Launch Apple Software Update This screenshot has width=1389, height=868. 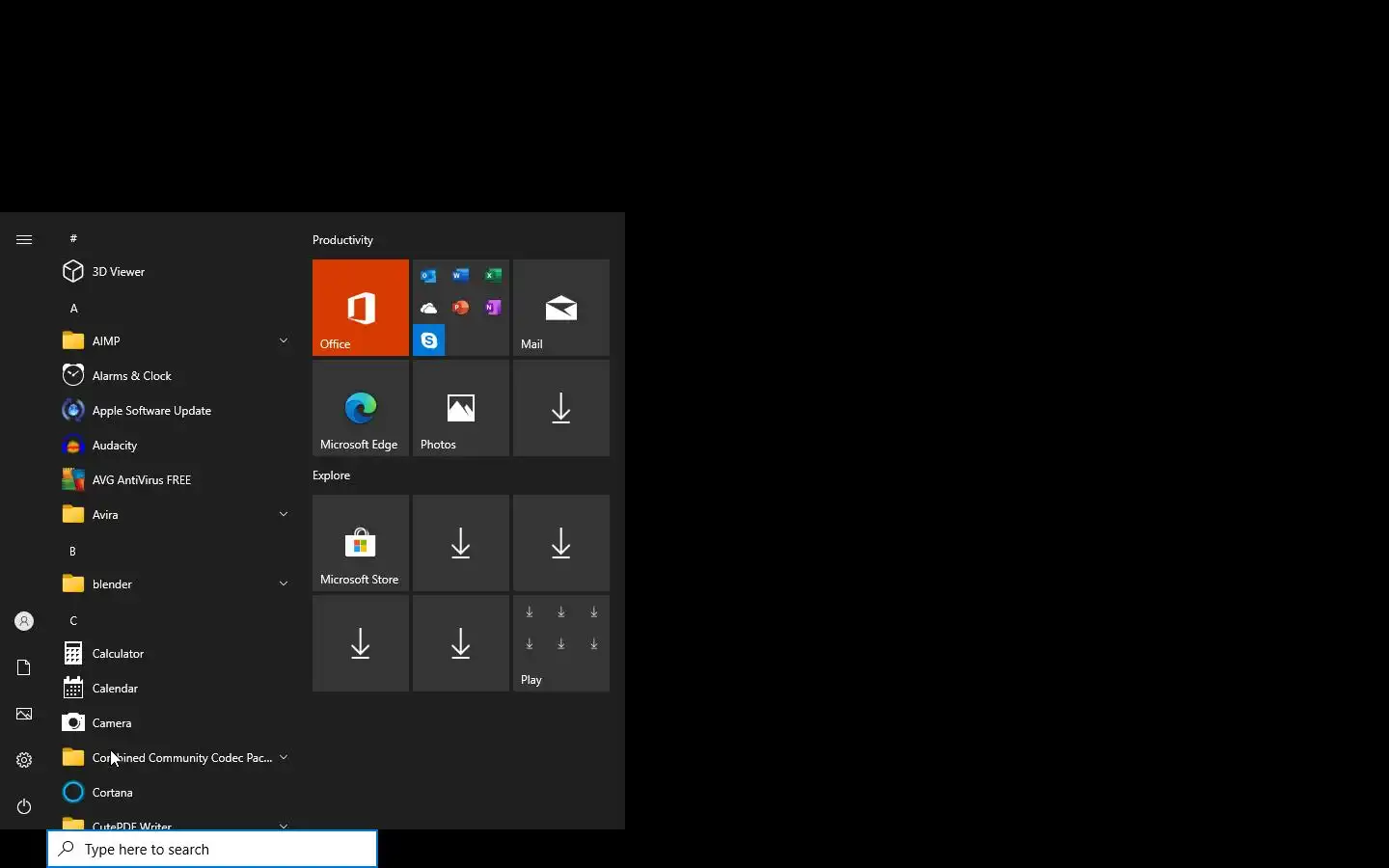tap(174, 411)
